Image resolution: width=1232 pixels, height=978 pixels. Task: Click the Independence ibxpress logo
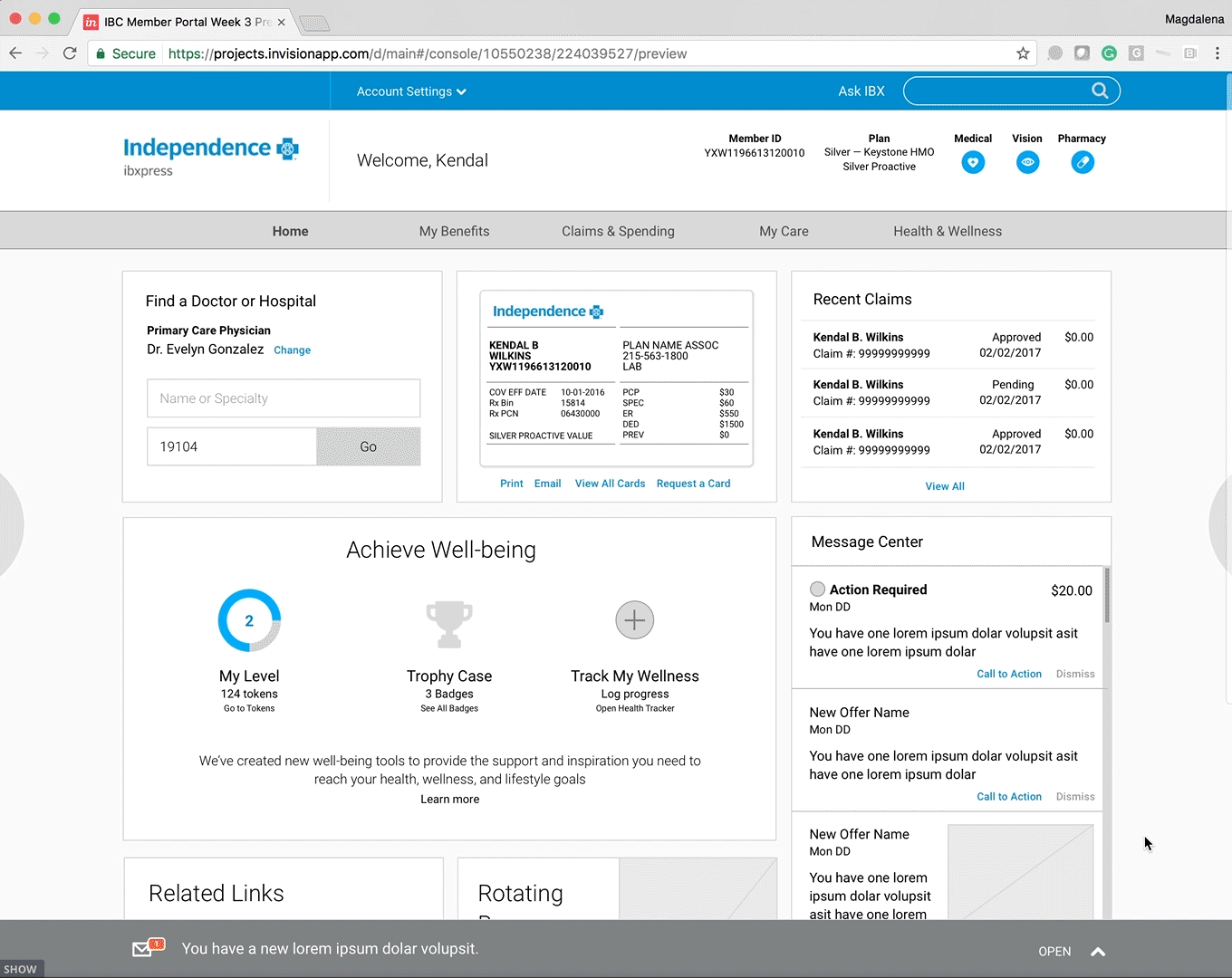click(x=210, y=157)
